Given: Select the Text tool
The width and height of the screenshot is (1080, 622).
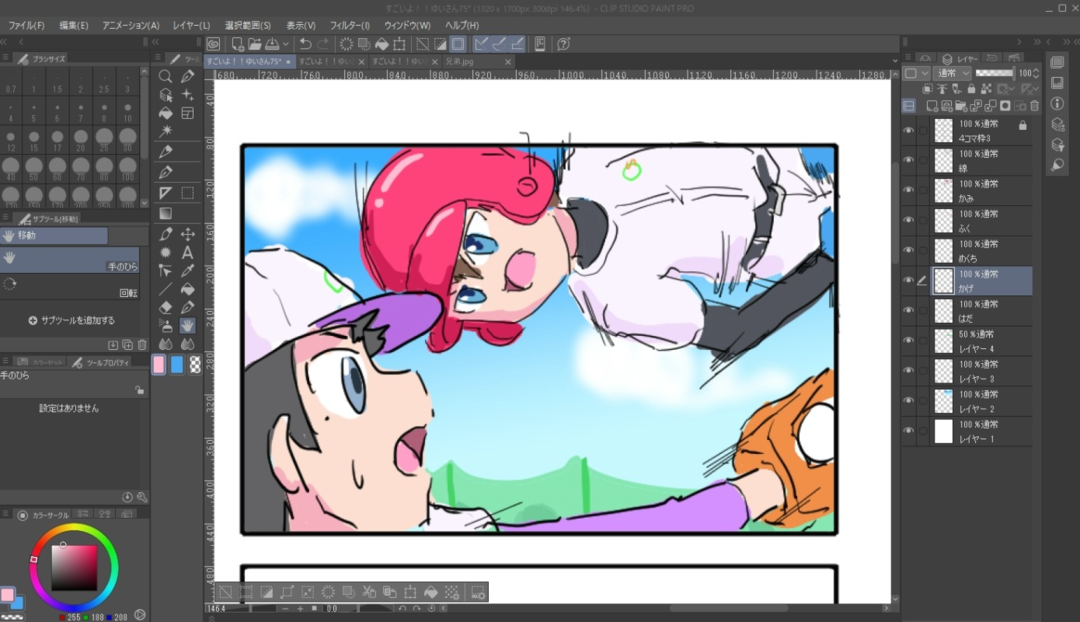Looking at the screenshot, I should [187, 252].
